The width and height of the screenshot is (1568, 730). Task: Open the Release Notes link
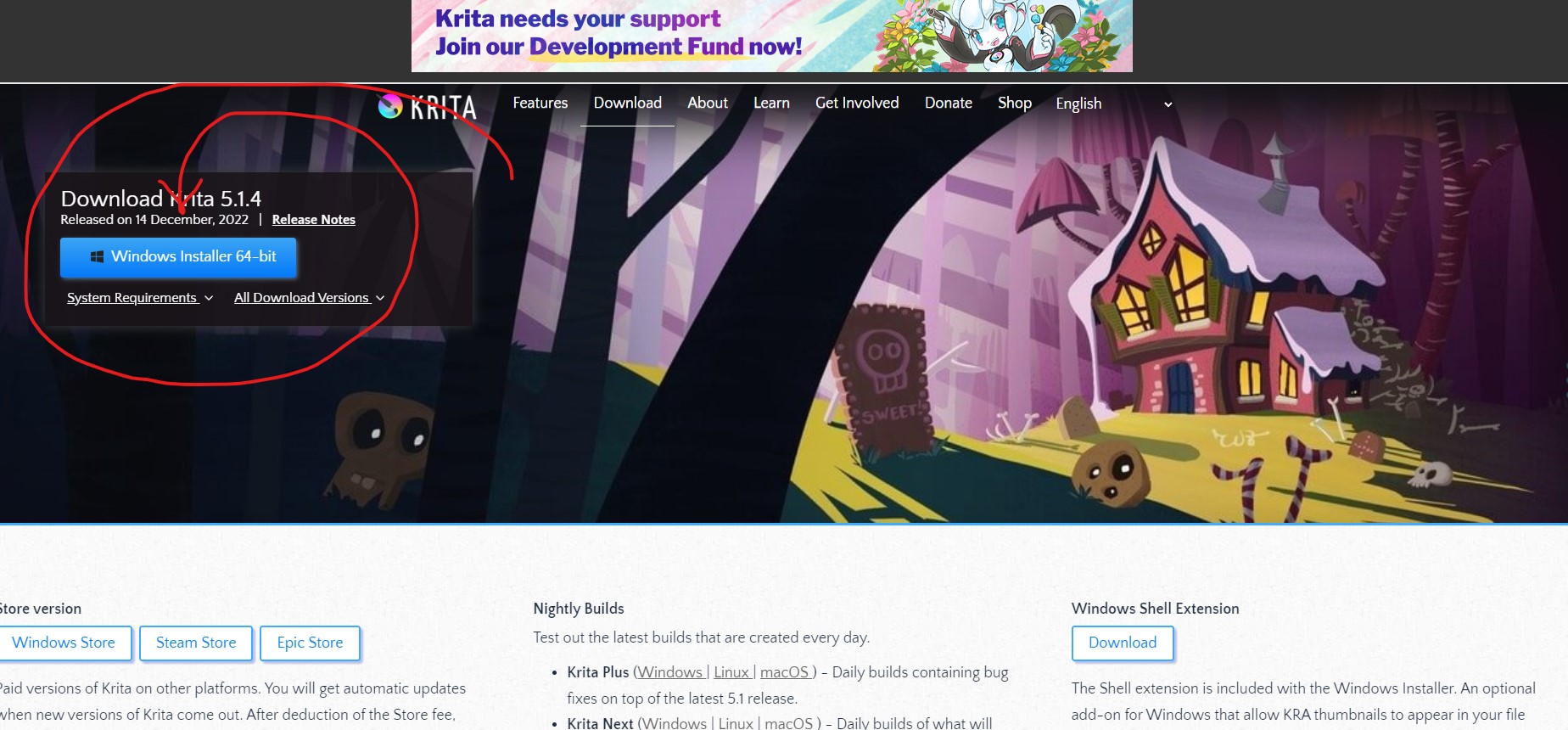(314, 220)
